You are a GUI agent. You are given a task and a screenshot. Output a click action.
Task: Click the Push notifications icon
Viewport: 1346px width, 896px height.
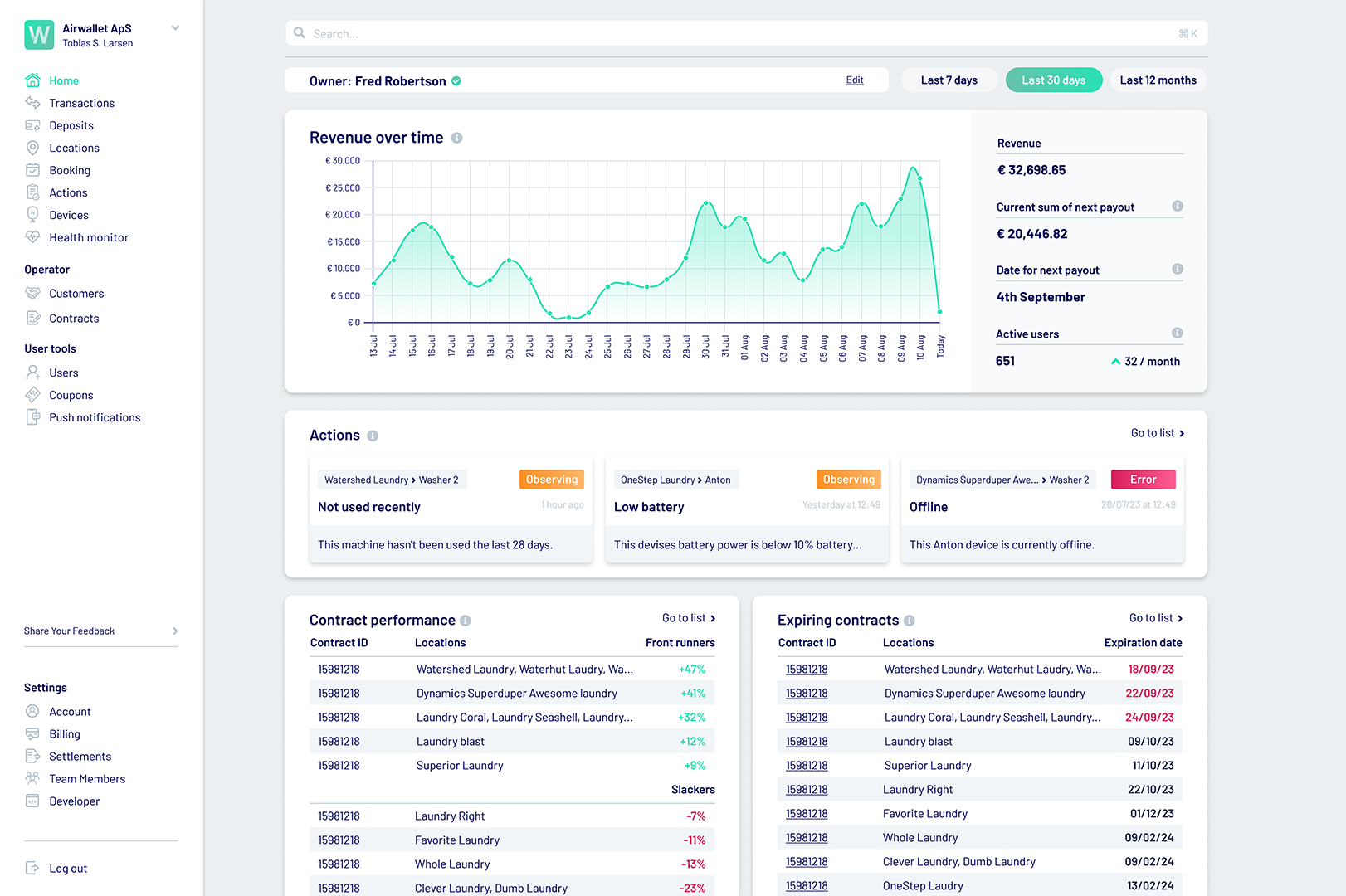(x=32, y=417)
